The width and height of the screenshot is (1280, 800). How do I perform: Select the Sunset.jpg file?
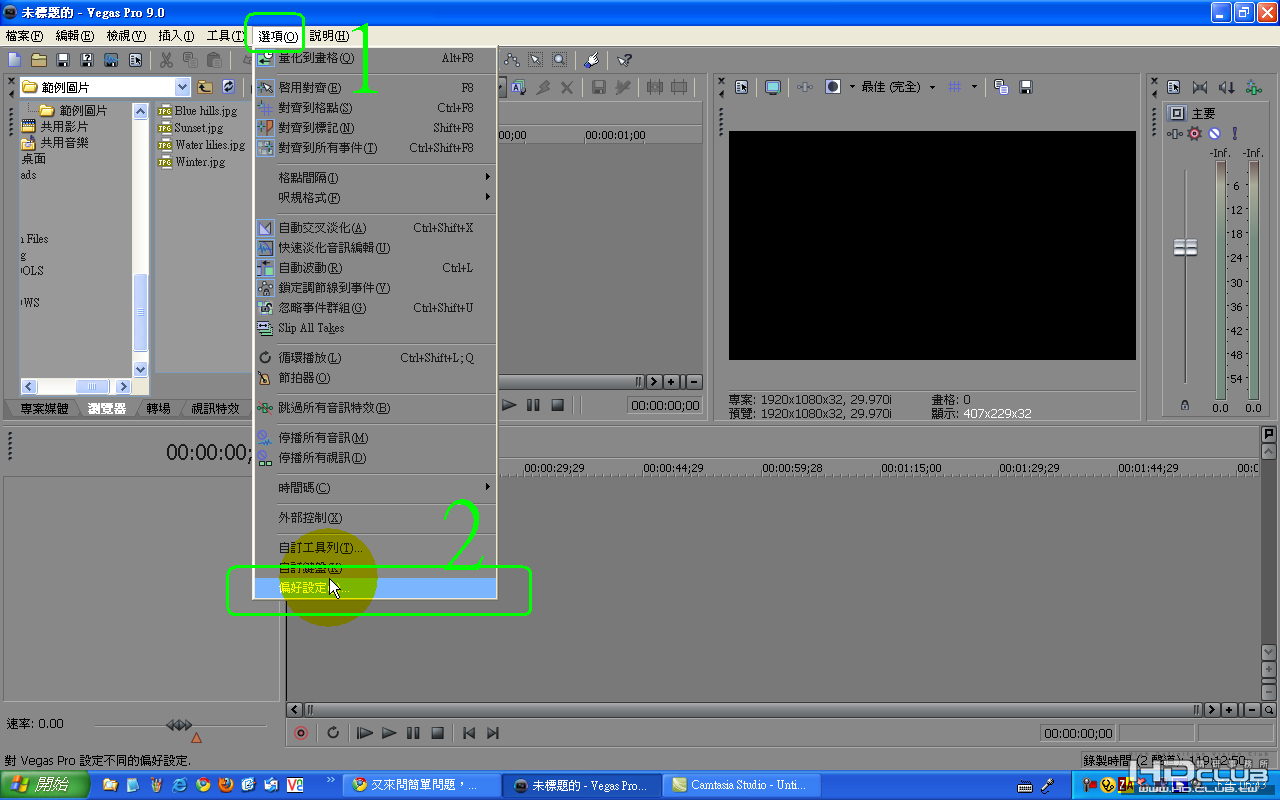click(198, 128)
